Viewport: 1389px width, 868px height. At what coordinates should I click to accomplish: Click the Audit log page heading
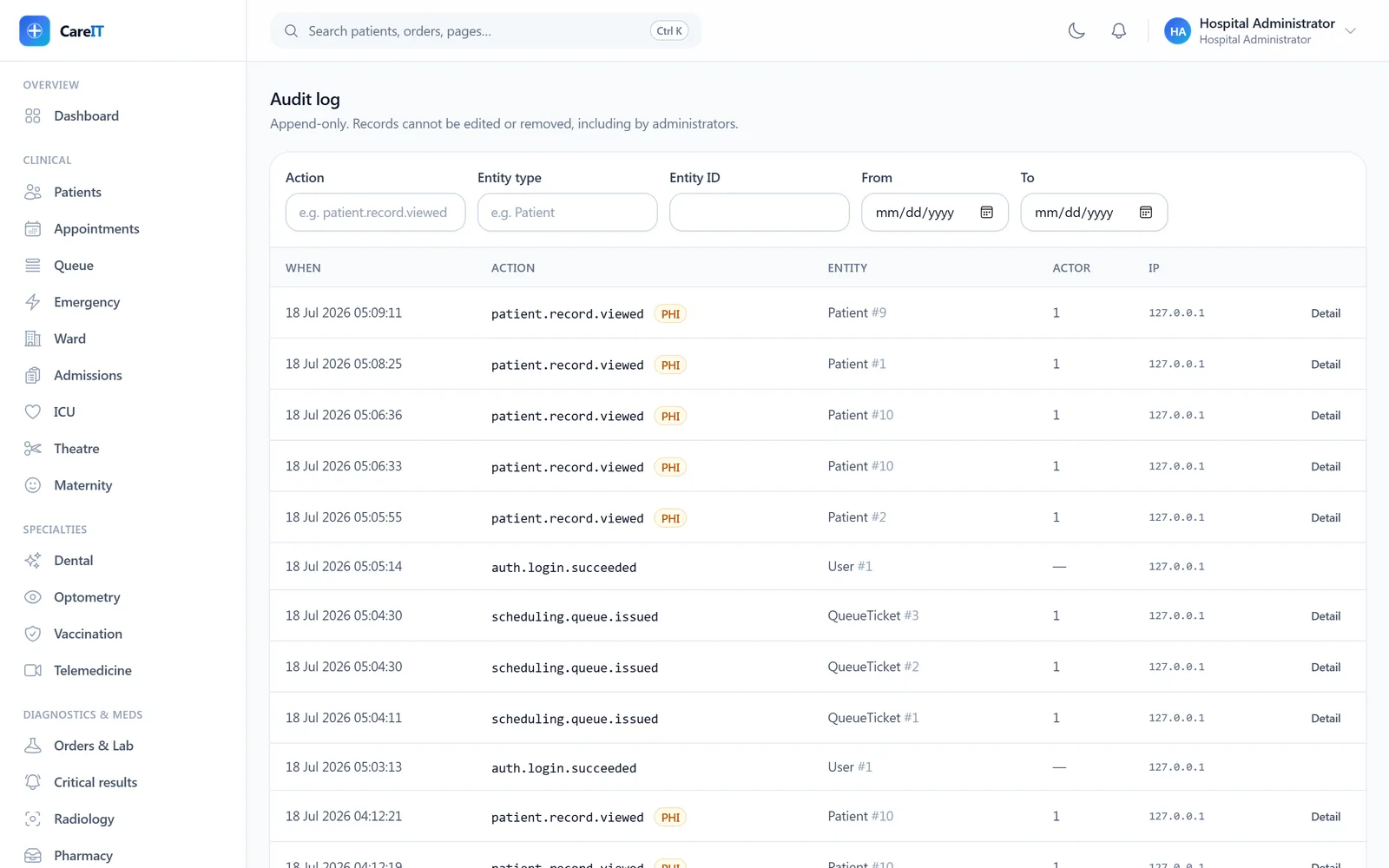point(305,99)
